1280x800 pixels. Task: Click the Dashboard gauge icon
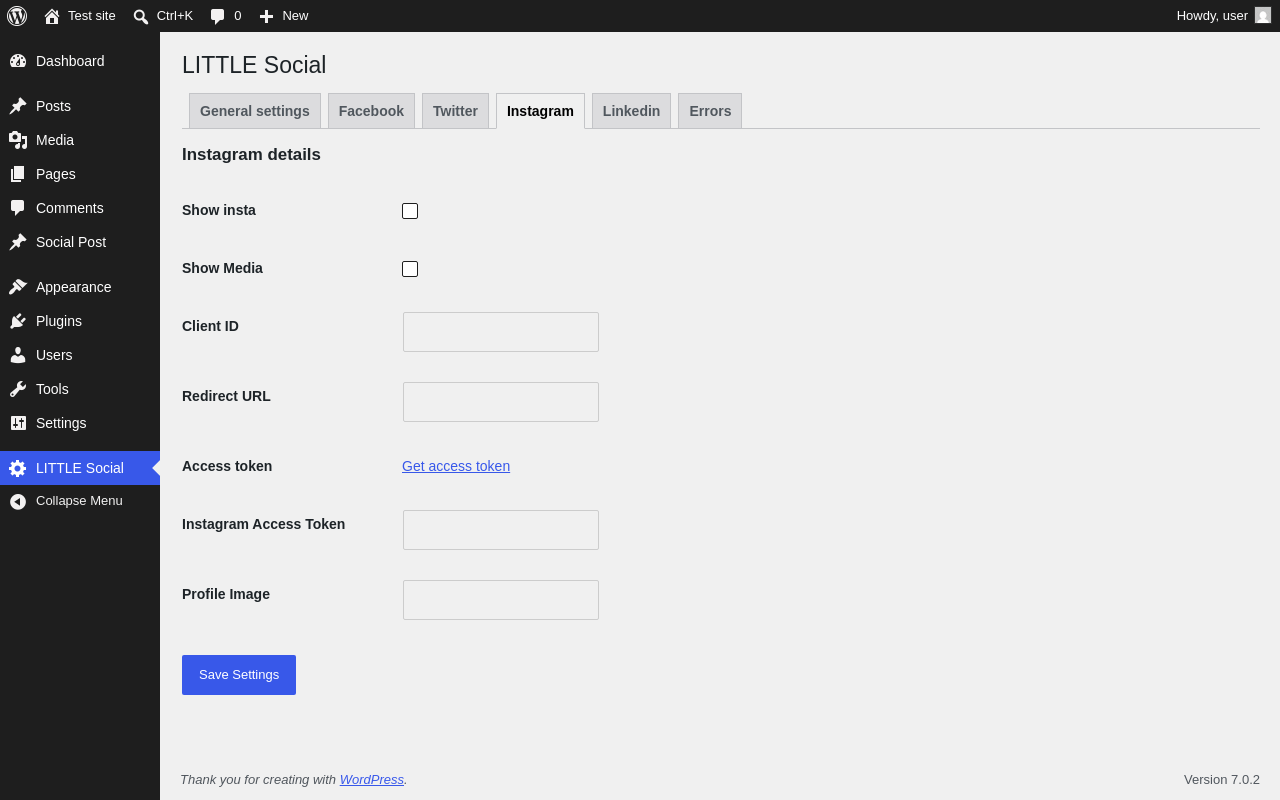[x=18, y=61]
